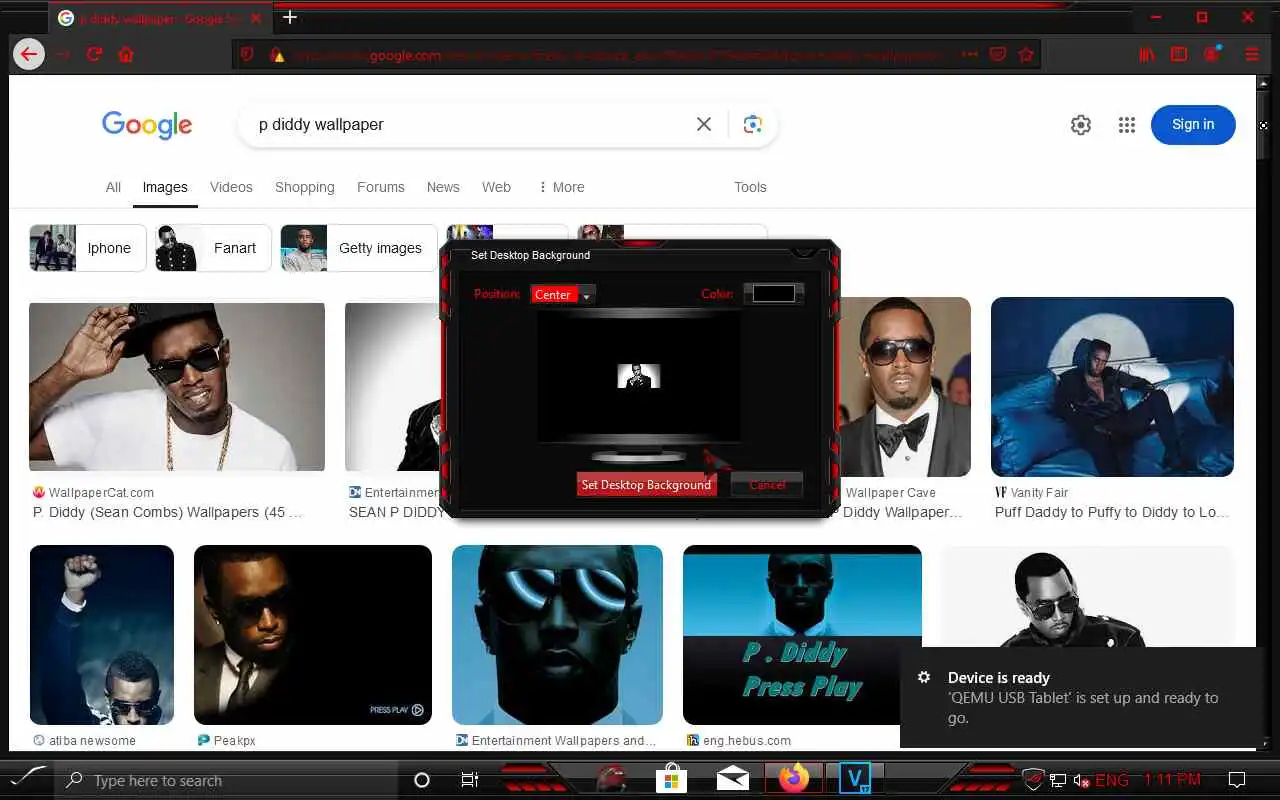The height and width of the screenshot is (800, 1280).
Task: Click the muted volume tray icon
Action: tap(1082, 780)
